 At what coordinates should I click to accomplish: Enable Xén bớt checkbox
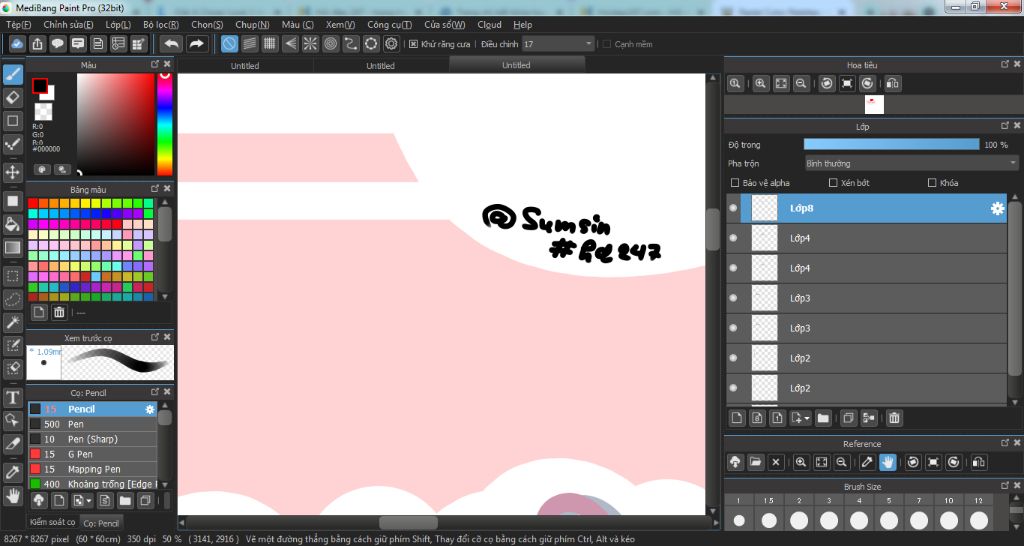coord(833,183)
